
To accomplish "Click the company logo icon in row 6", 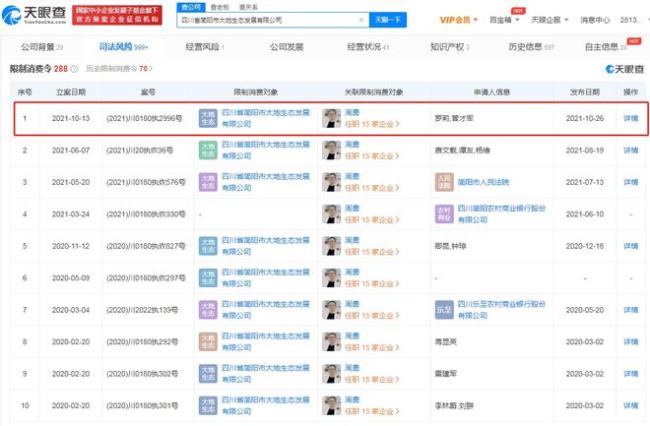I will (208, 278).
